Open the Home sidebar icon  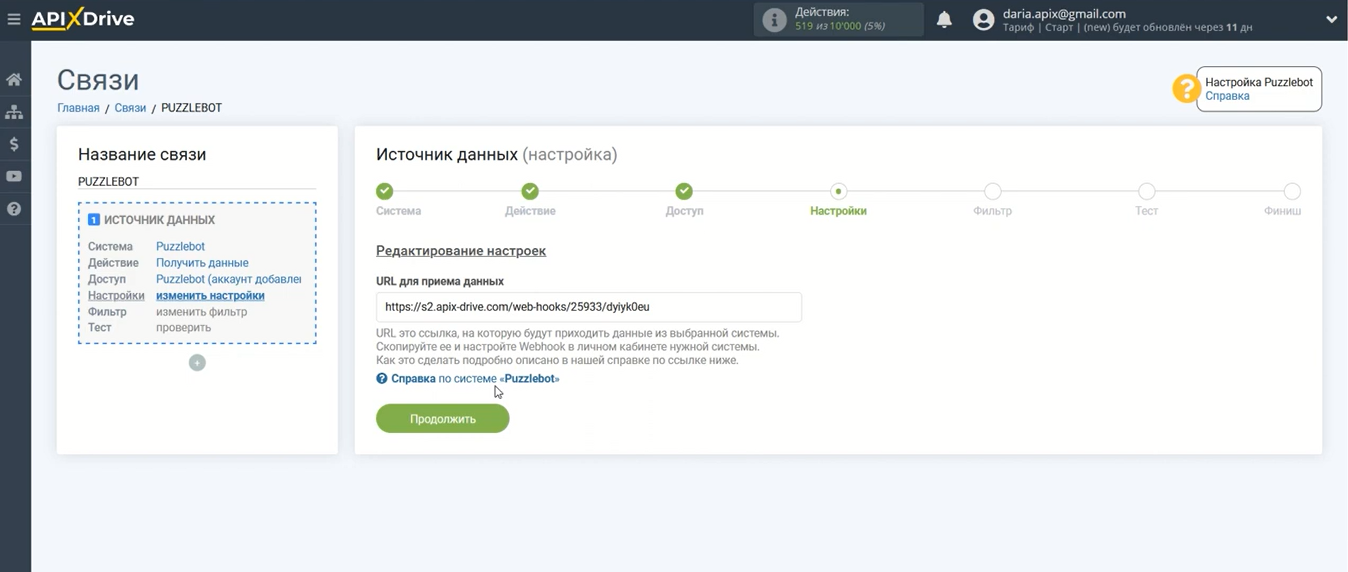click(14, 79)
